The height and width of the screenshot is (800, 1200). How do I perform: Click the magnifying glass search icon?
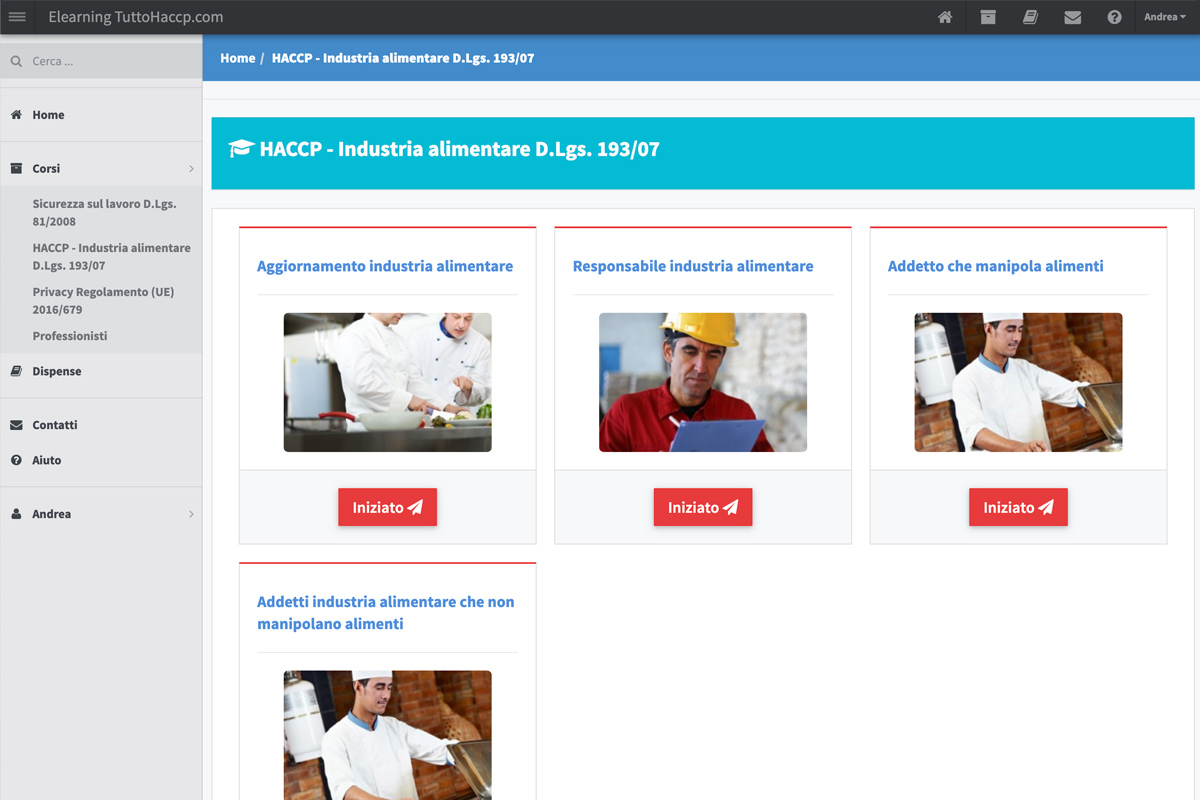[x=16, y=62]
